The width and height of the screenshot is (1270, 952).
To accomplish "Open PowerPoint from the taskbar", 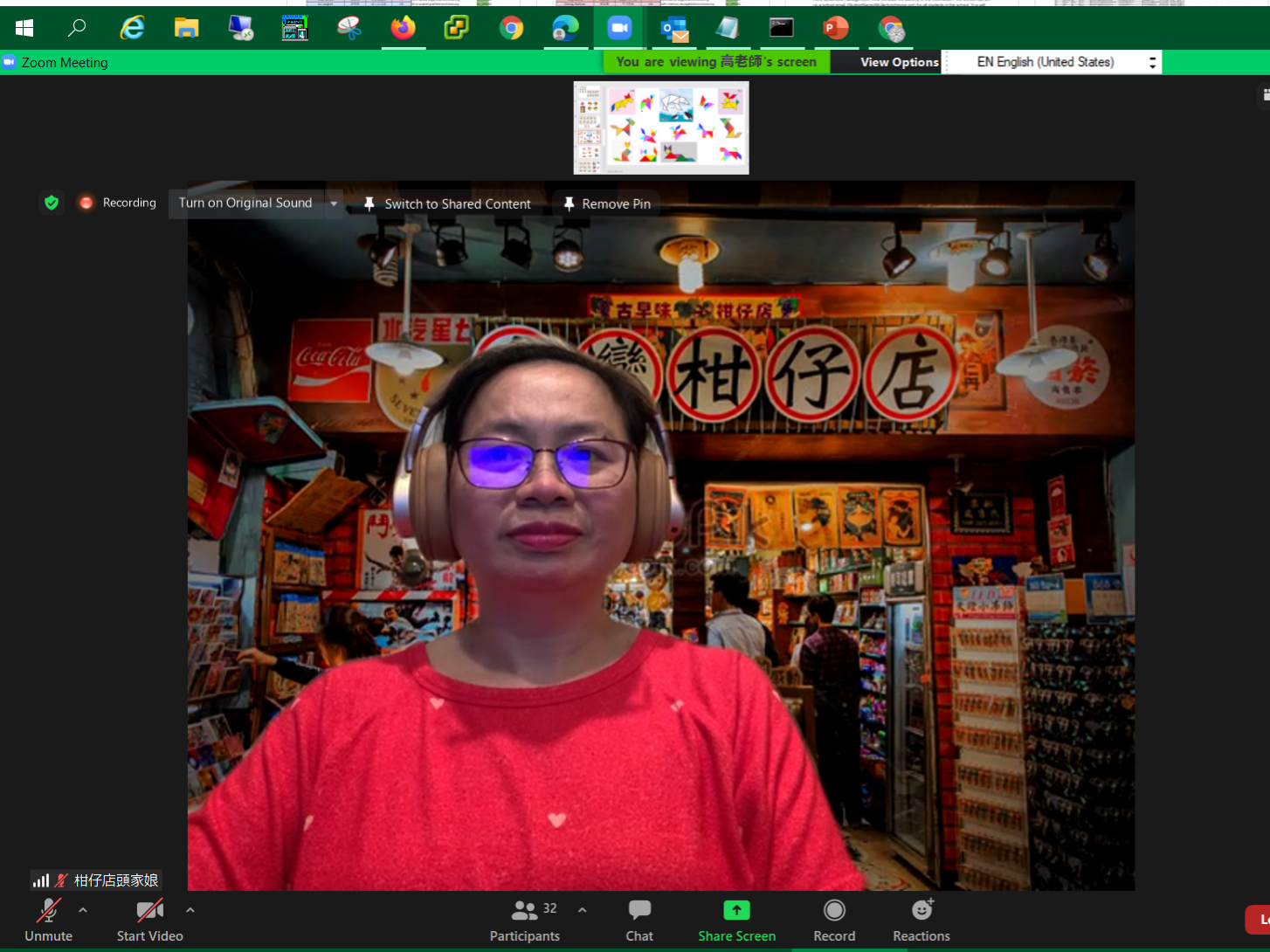I will [x=836, y=29].
